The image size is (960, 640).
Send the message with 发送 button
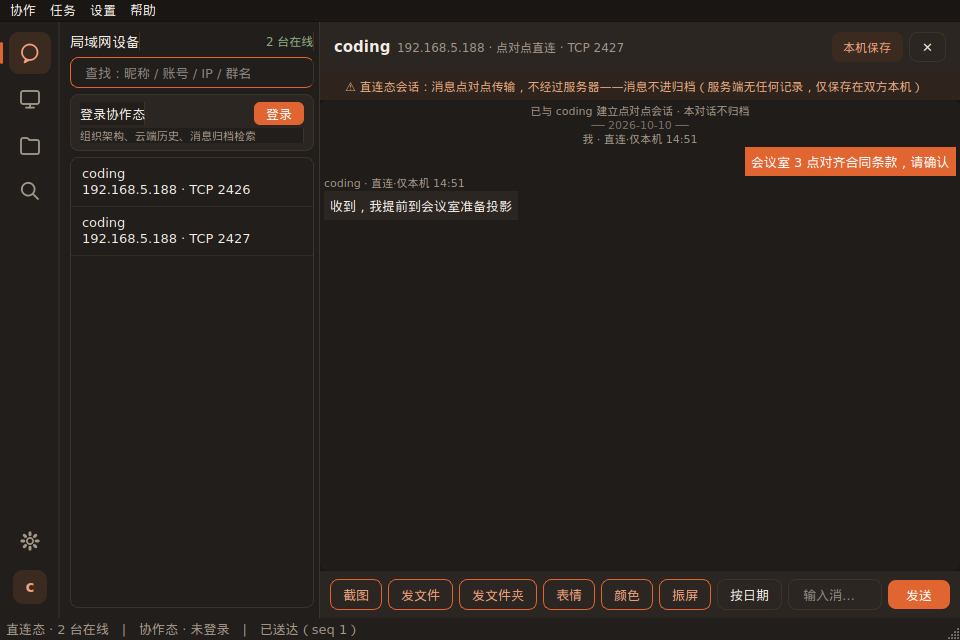click(x=918, y=595)
